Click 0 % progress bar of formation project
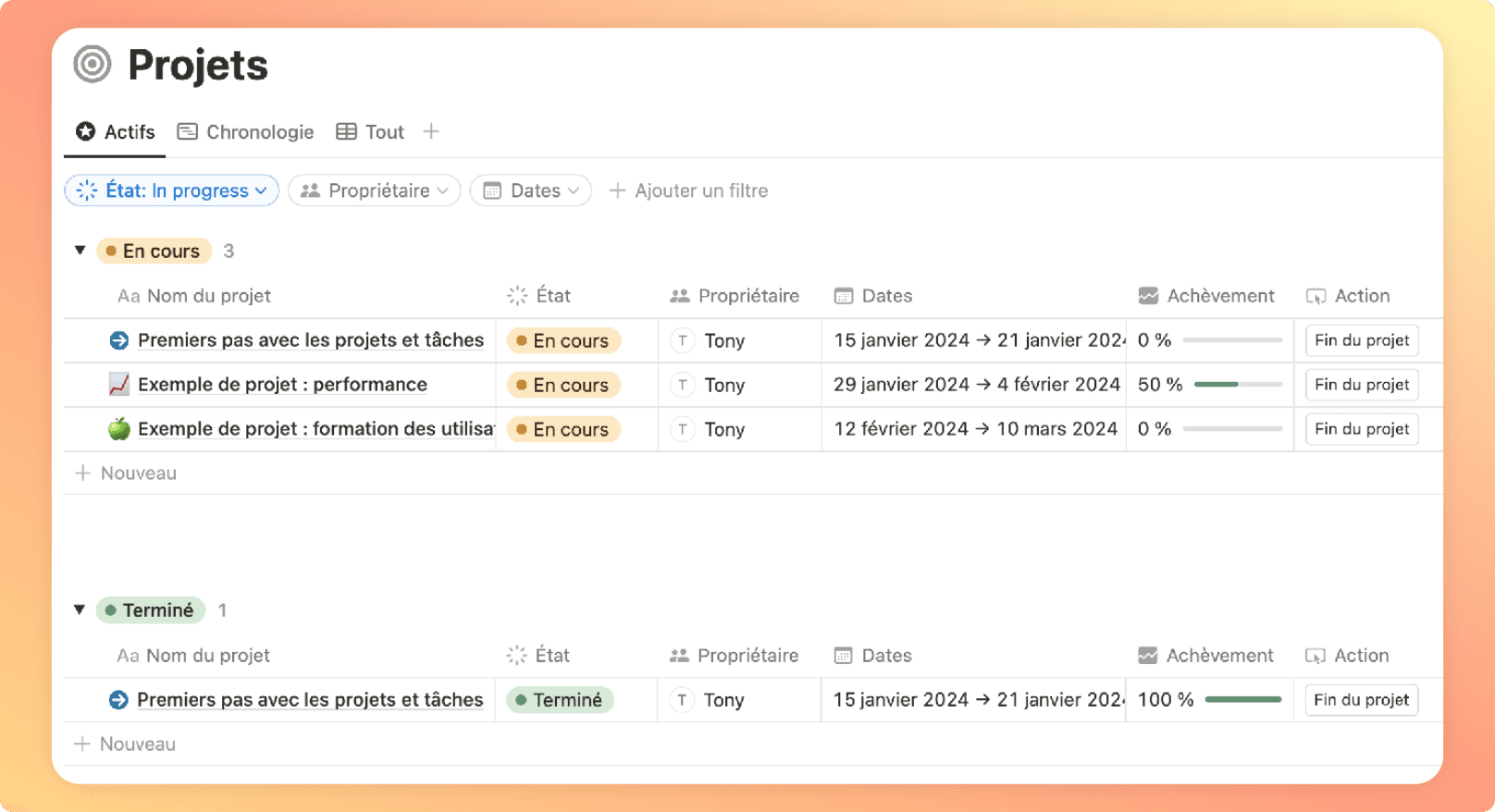Viewport: 1495px width, 812px height. point(1232,428)
